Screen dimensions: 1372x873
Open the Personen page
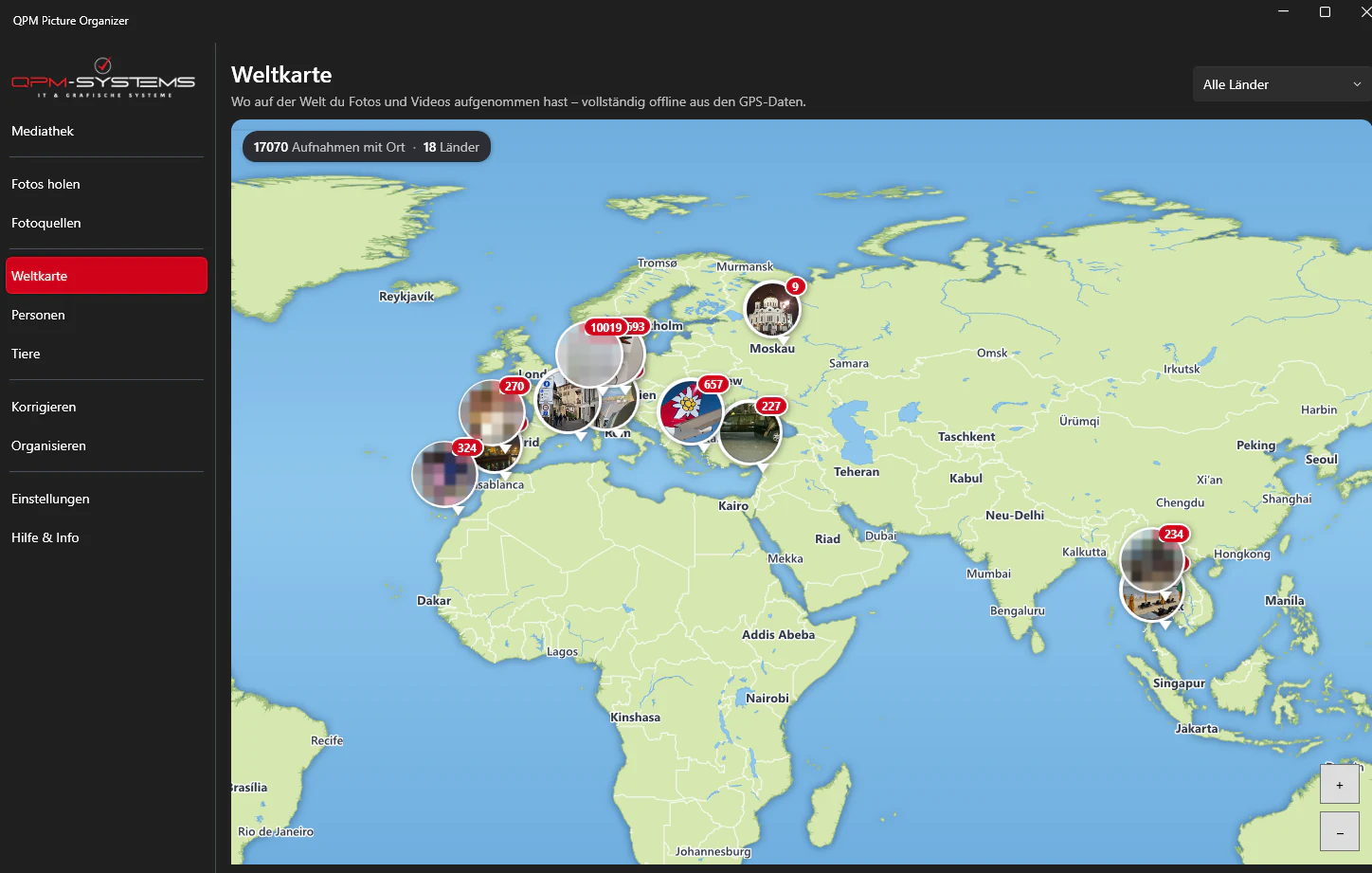[106, 315]
